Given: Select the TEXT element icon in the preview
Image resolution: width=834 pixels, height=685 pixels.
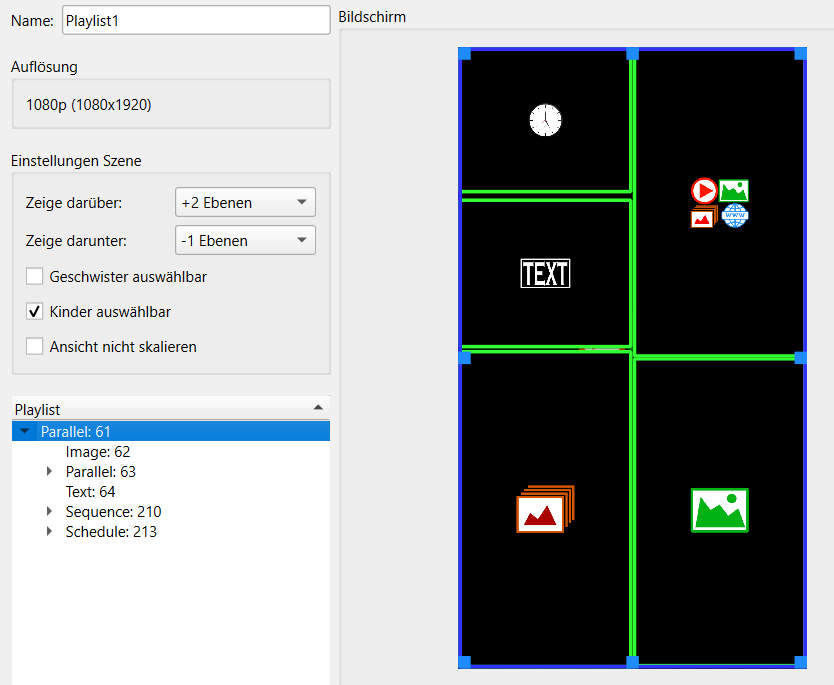Looking at the screenshot, I should (545, 273).
